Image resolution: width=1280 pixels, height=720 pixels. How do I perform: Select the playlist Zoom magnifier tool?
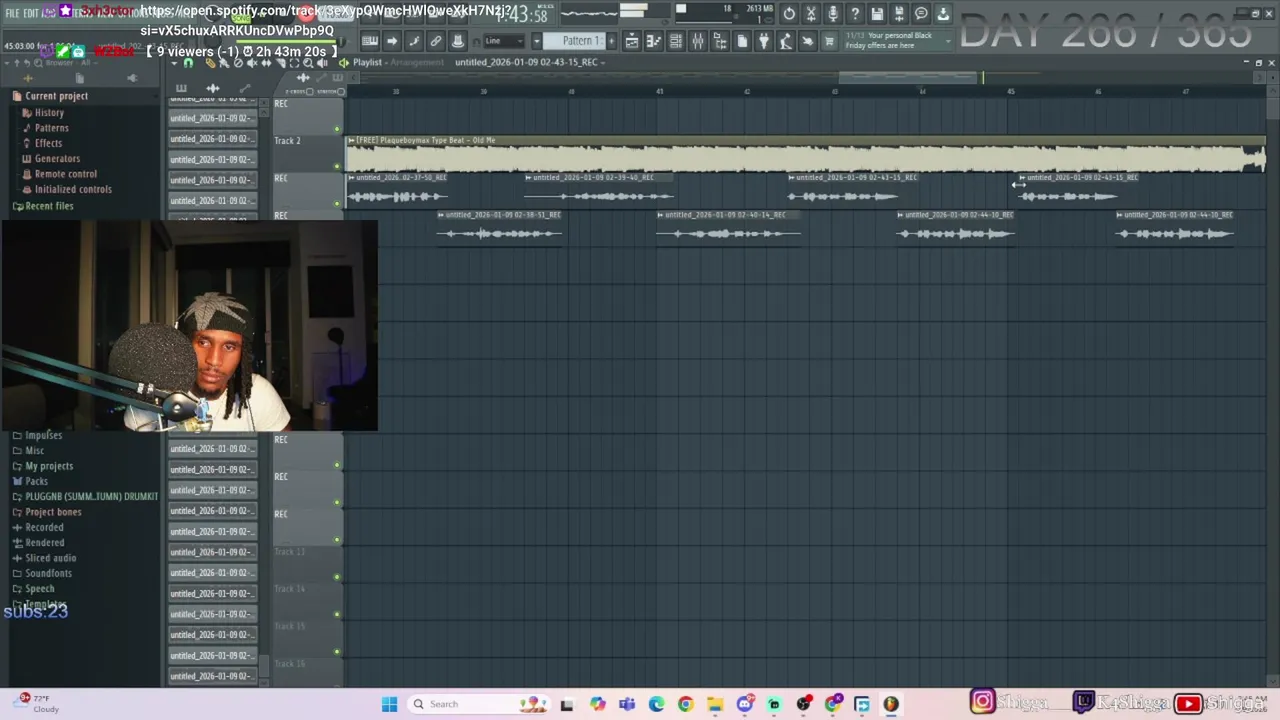click(308, 63)
